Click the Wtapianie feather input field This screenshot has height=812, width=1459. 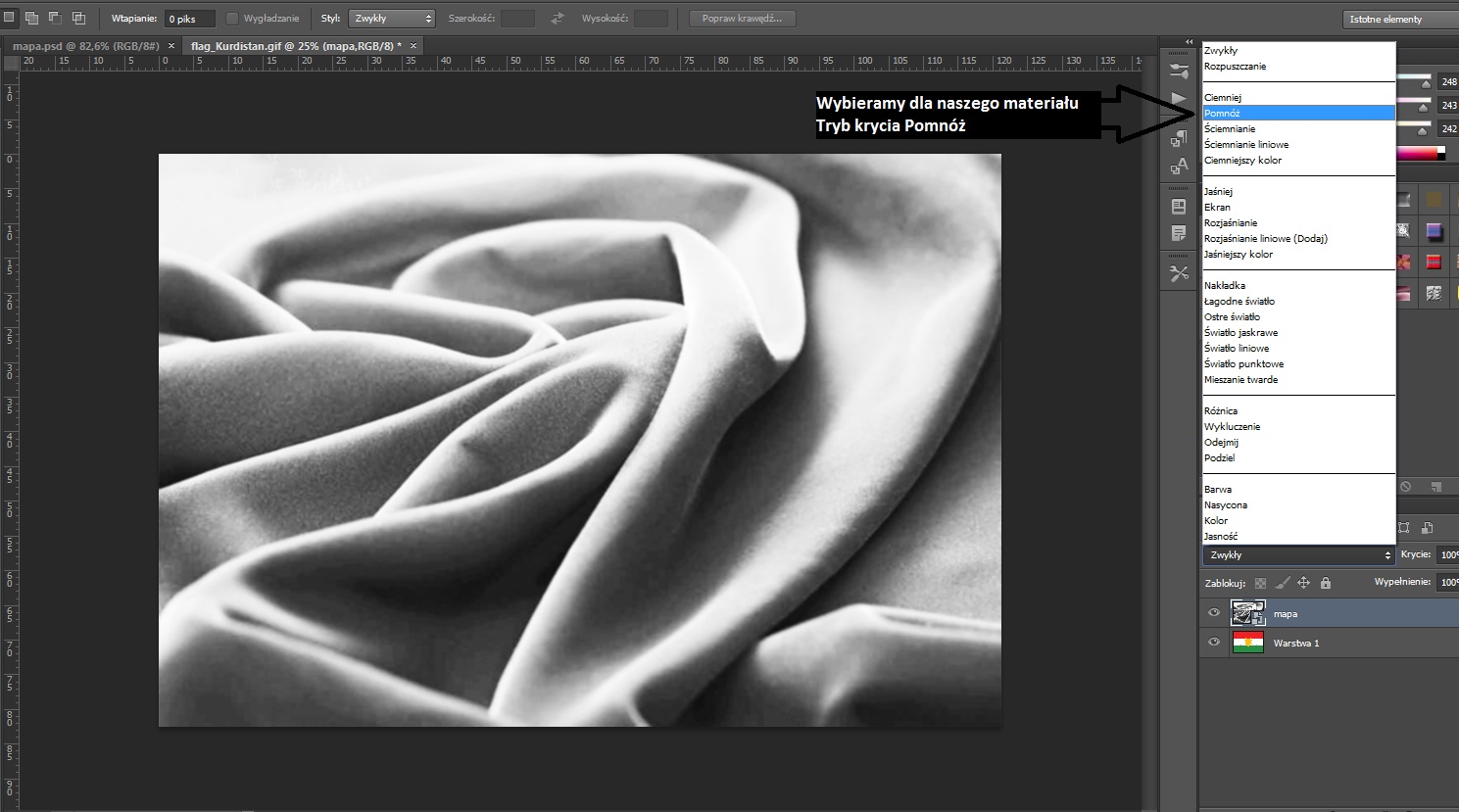tap(189, 19)
